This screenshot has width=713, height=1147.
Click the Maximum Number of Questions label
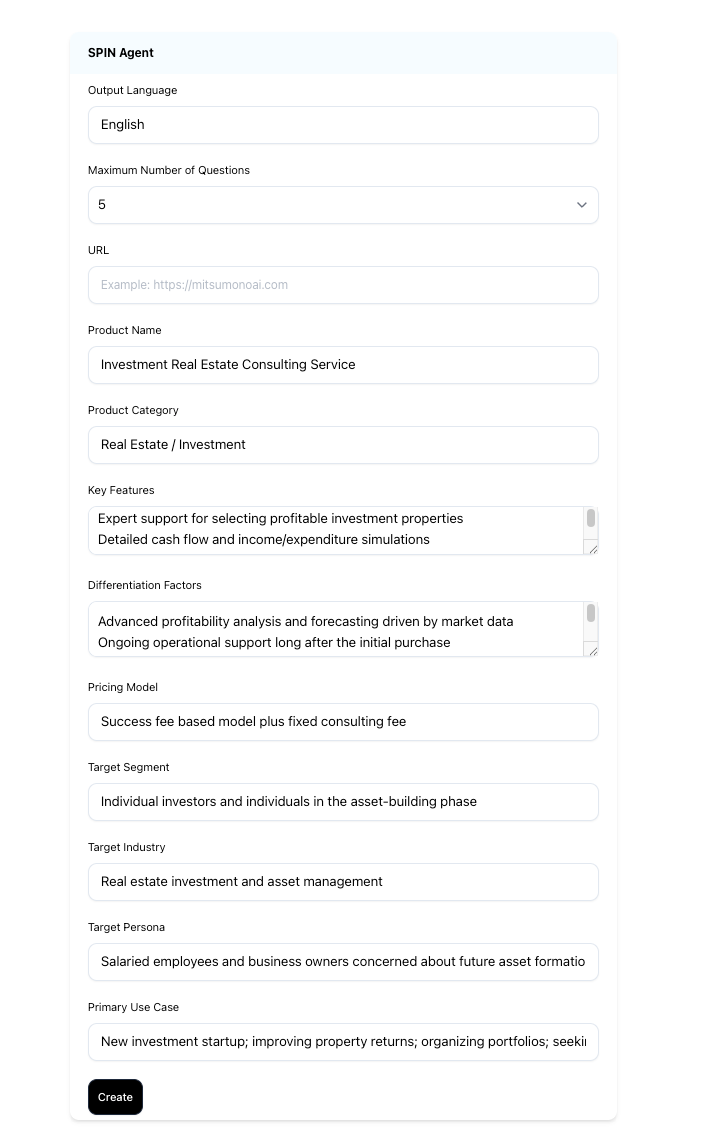(169, 170)
